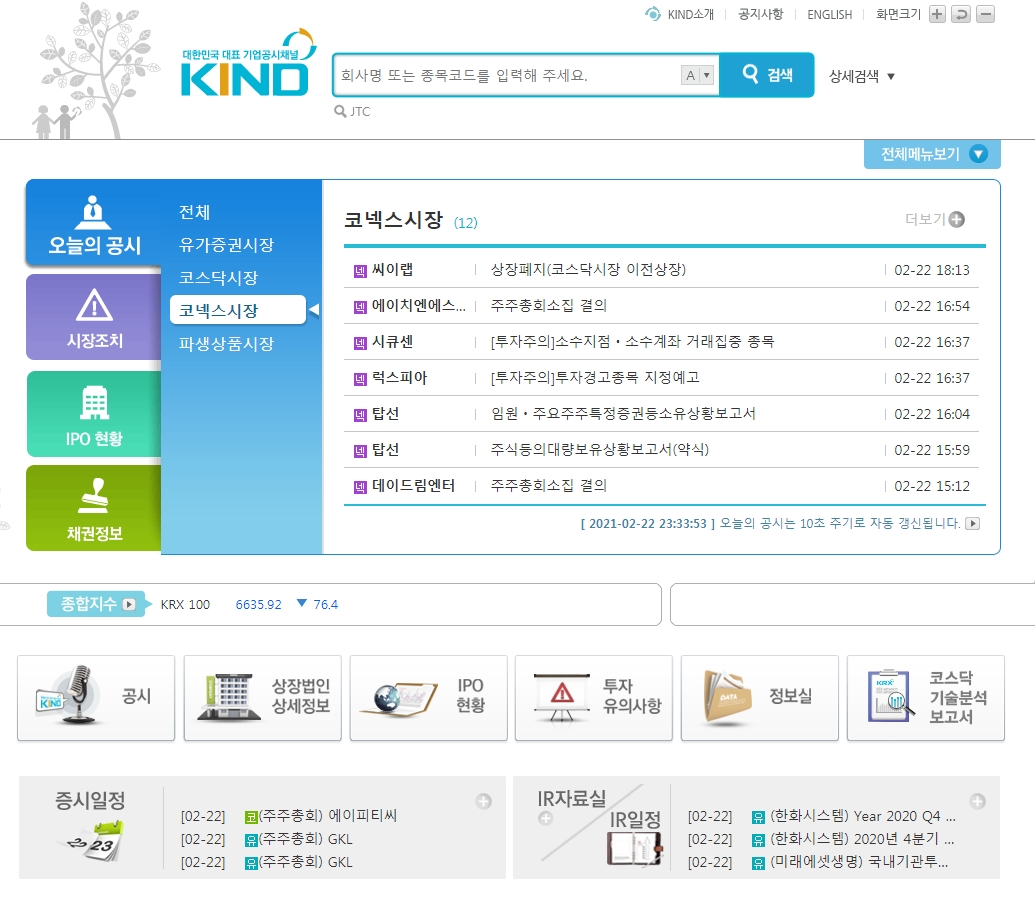Open 상장폐지(코스닥시장 이전상장) disclosure
1035x897 pixels.
588,269
